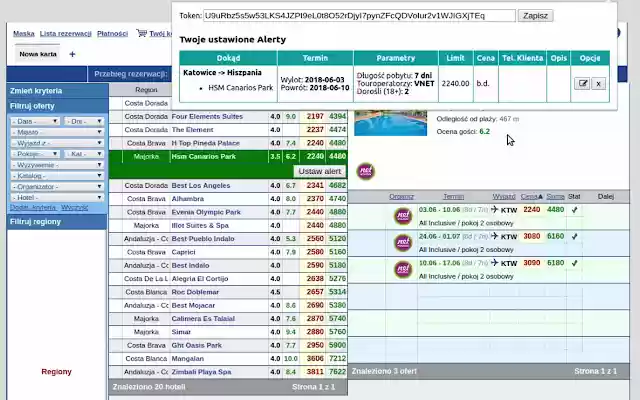Screen dimensions: 640x400
Task: Open the Dni dropdown filter
Action: click(84, 121)
